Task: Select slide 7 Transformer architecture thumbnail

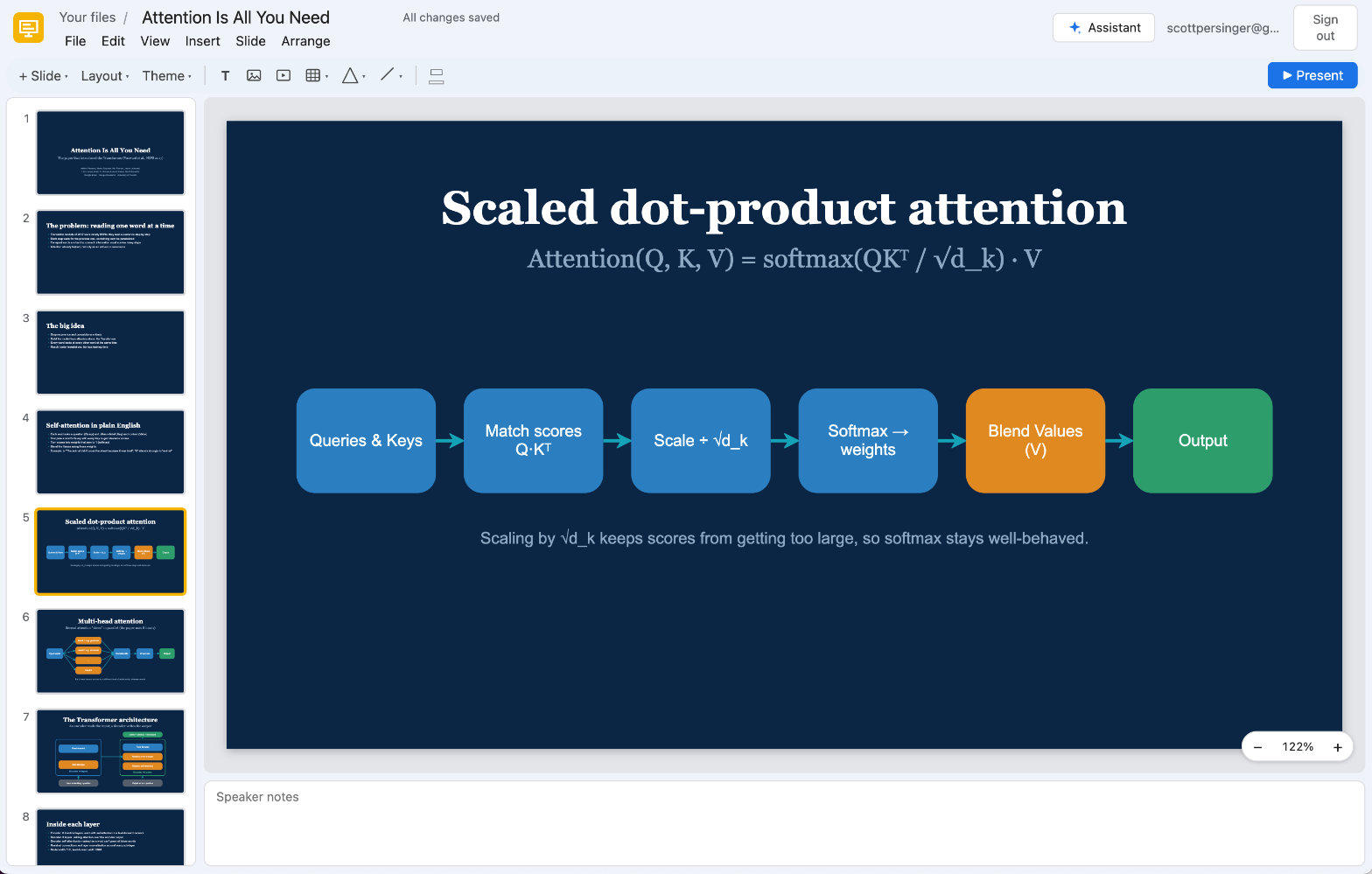Action: click(x=110, y=751)
